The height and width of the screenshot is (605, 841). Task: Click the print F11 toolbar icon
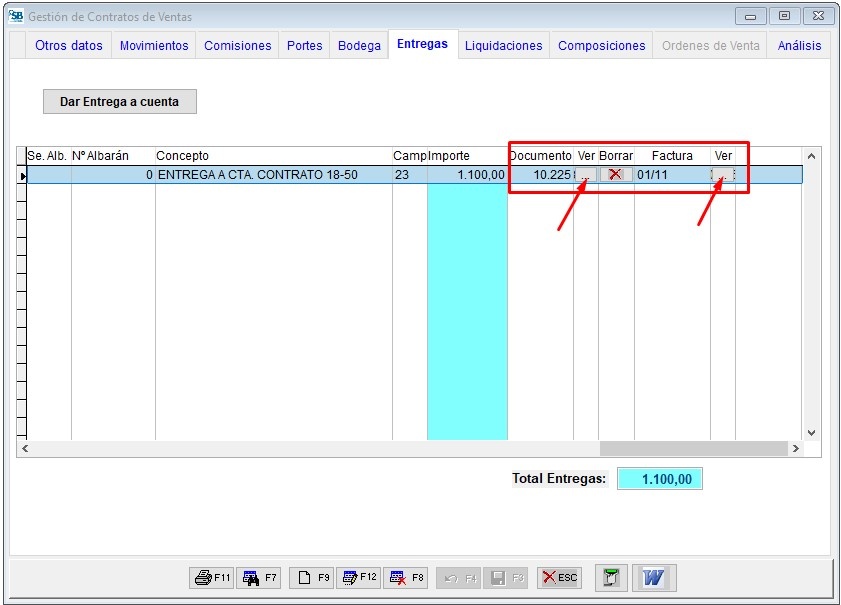[212, 578]
